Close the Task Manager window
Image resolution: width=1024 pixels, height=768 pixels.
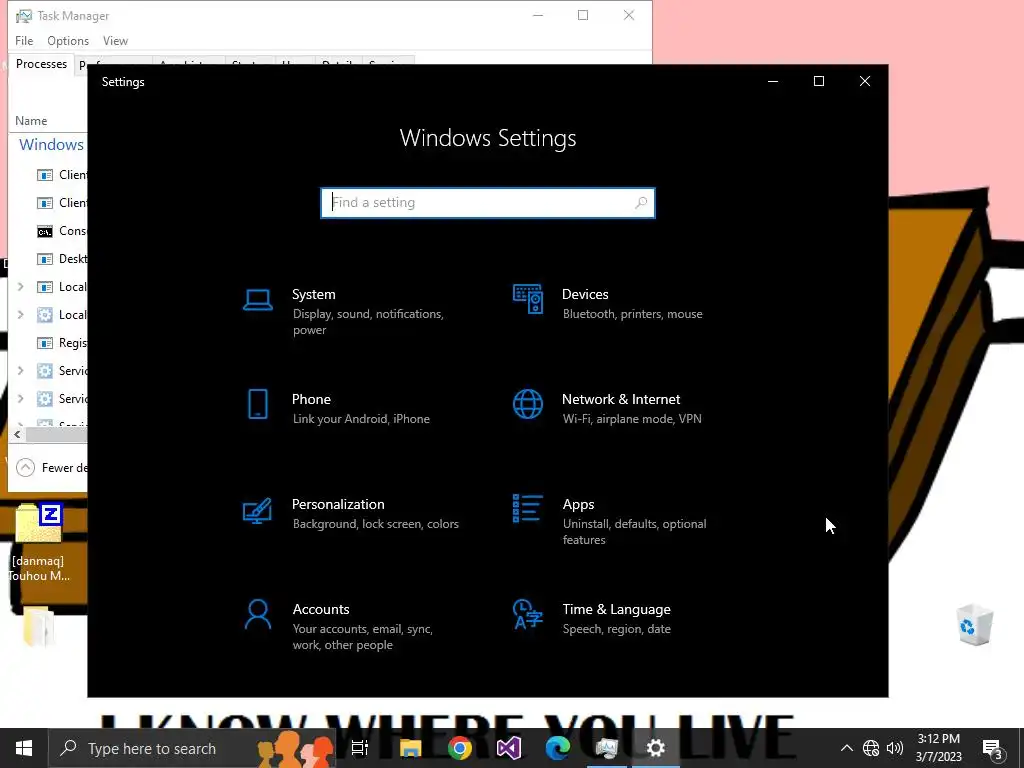pyautogui.click(x=629, y=15)
